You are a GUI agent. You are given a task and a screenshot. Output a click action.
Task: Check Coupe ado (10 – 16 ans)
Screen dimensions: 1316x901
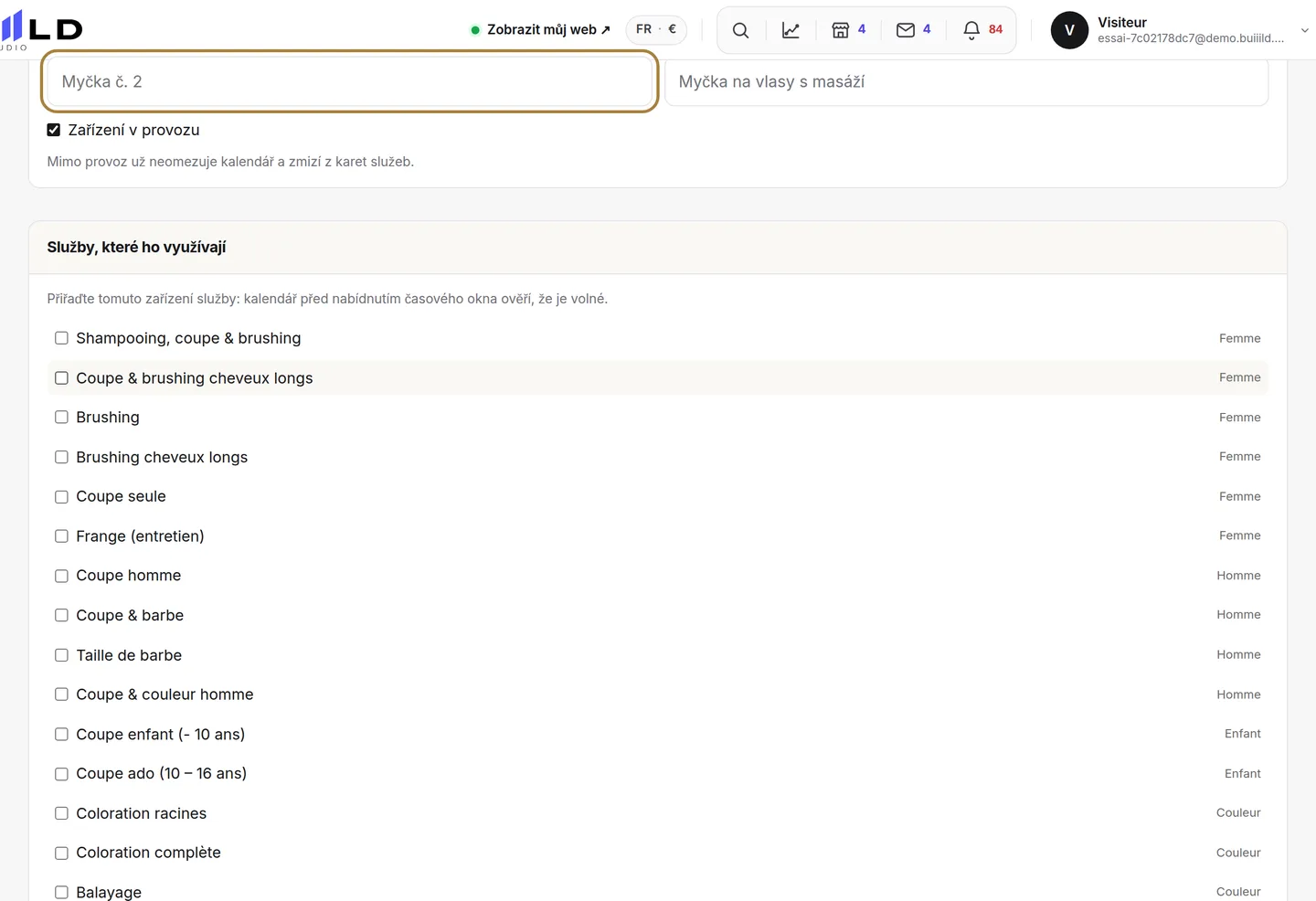[x=61, y=774]
